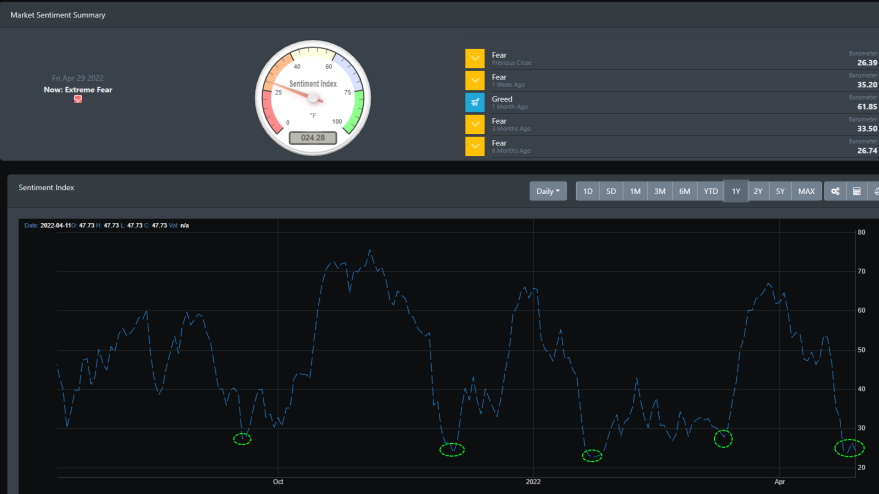The height and width of the screenshot is (494, 879).
Task: Select the 2Y time range
Action: pyautogui.click(x=758, y=191)
